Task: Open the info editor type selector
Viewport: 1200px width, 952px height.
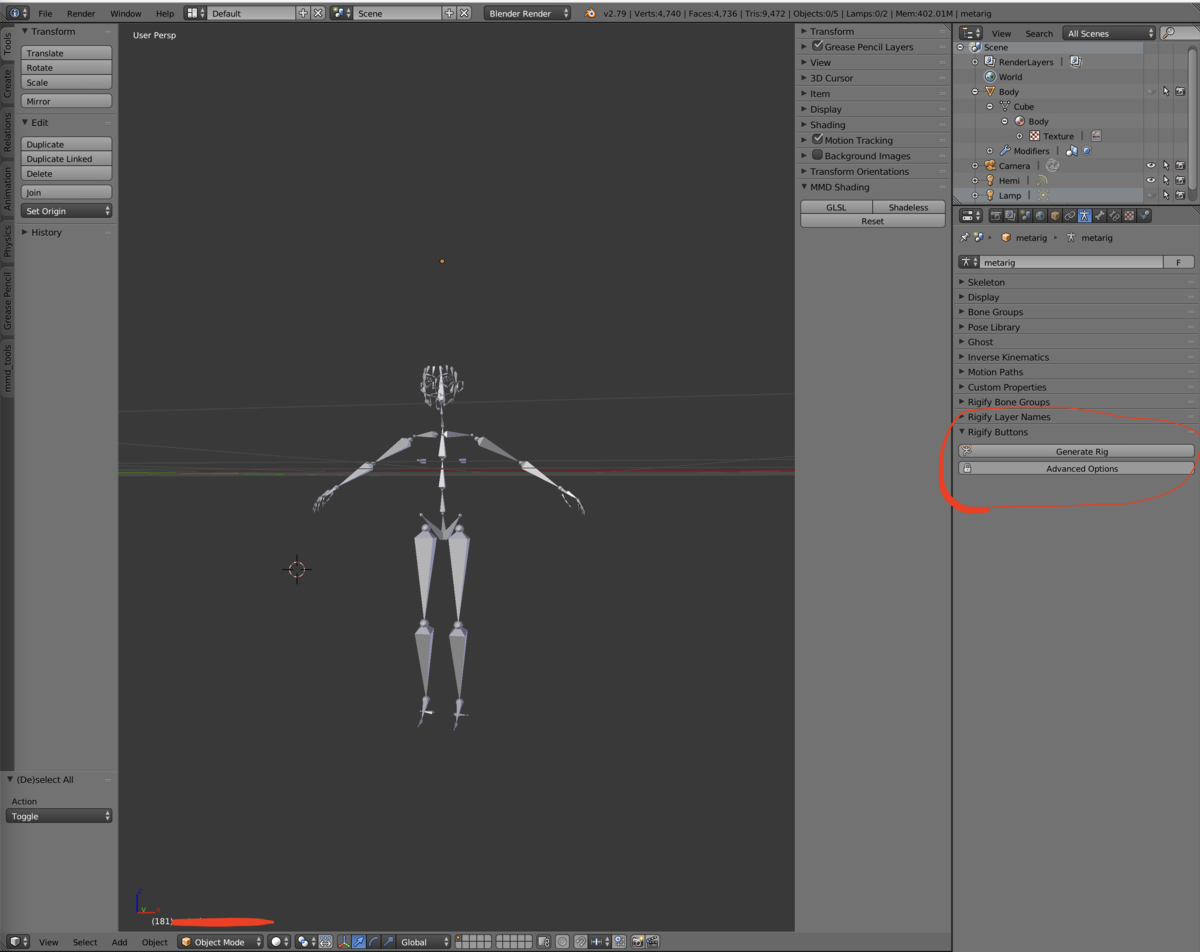Action: [19, 13]
